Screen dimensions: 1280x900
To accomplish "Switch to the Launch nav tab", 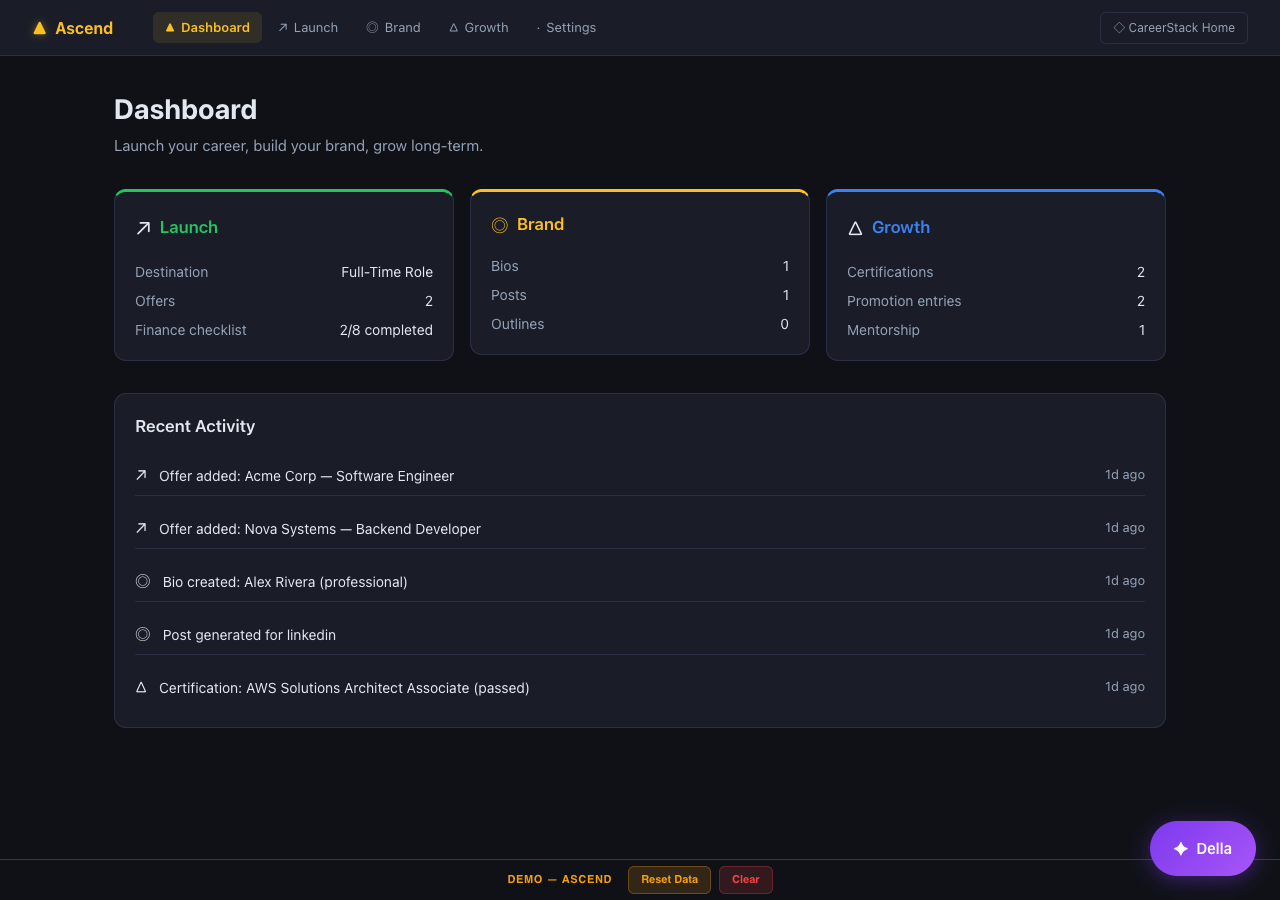I will tap(308, 28).
